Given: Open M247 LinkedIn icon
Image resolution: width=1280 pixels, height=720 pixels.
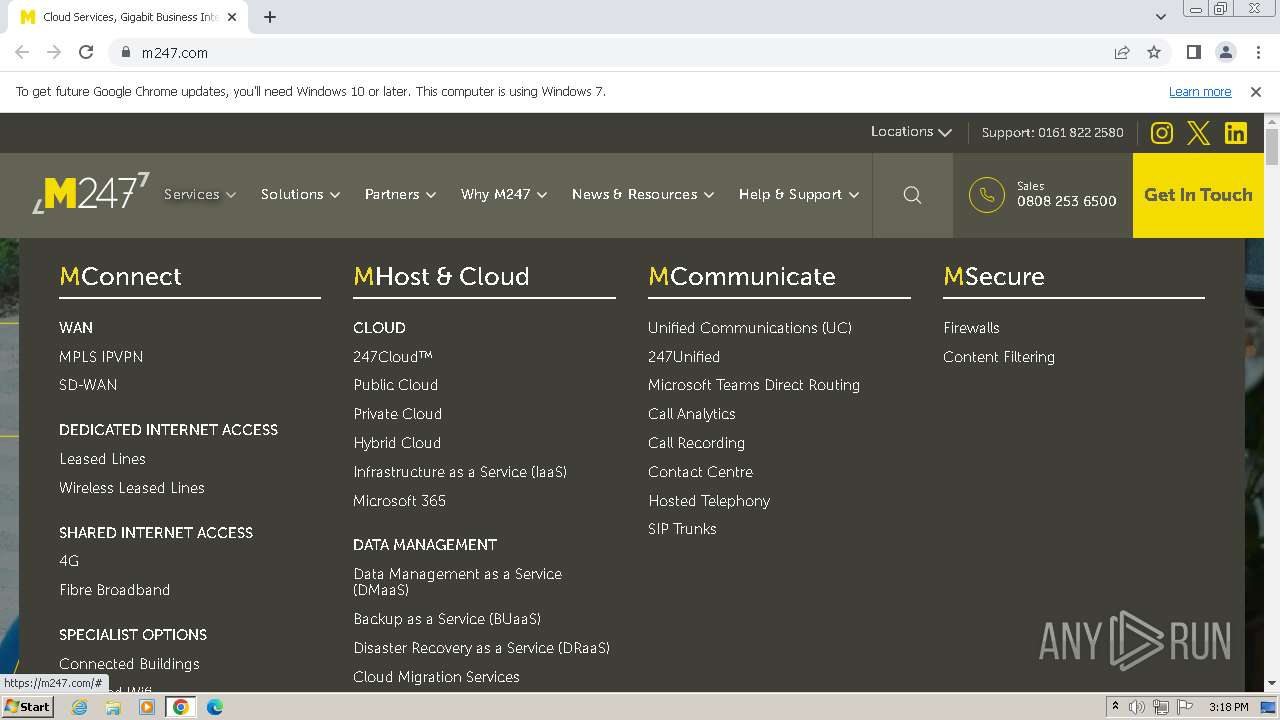Looking at the screenshot, I should click(x=1236, y=133).
